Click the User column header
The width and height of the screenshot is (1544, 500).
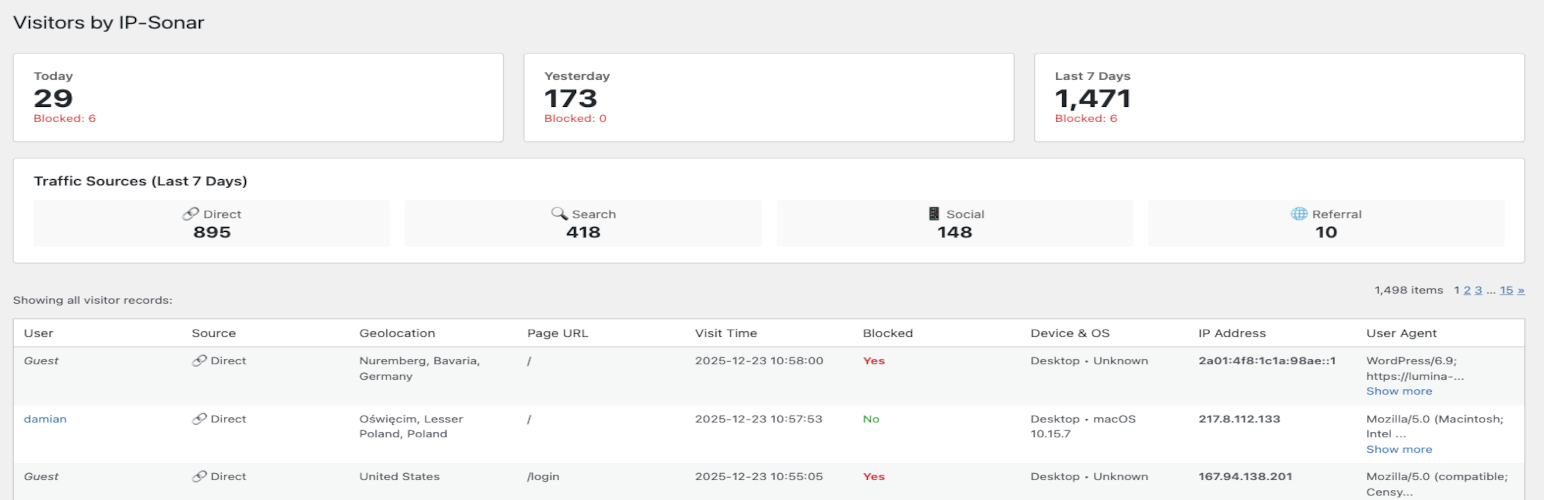click(39, 333)
